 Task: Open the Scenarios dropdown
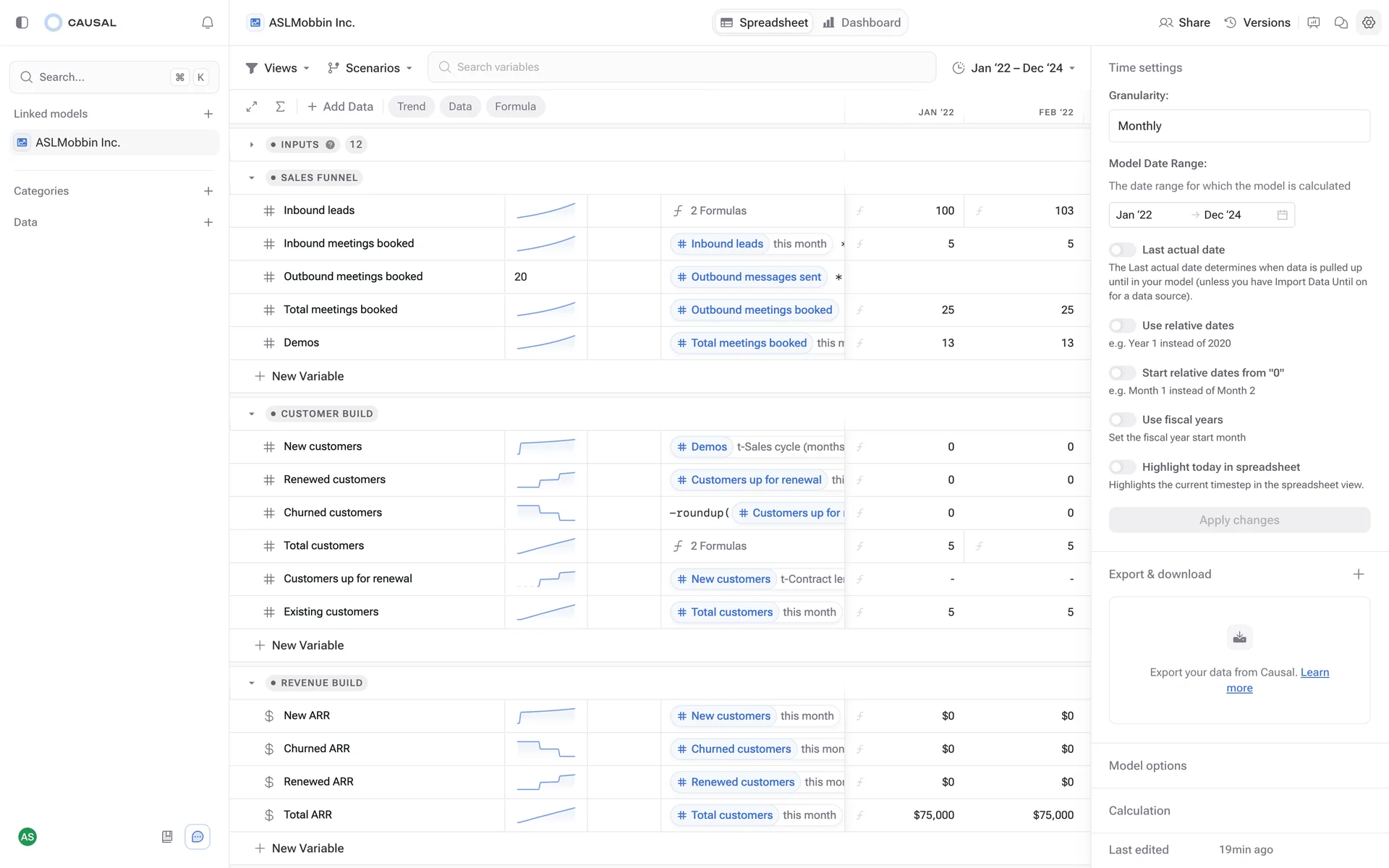click(370, 68)
